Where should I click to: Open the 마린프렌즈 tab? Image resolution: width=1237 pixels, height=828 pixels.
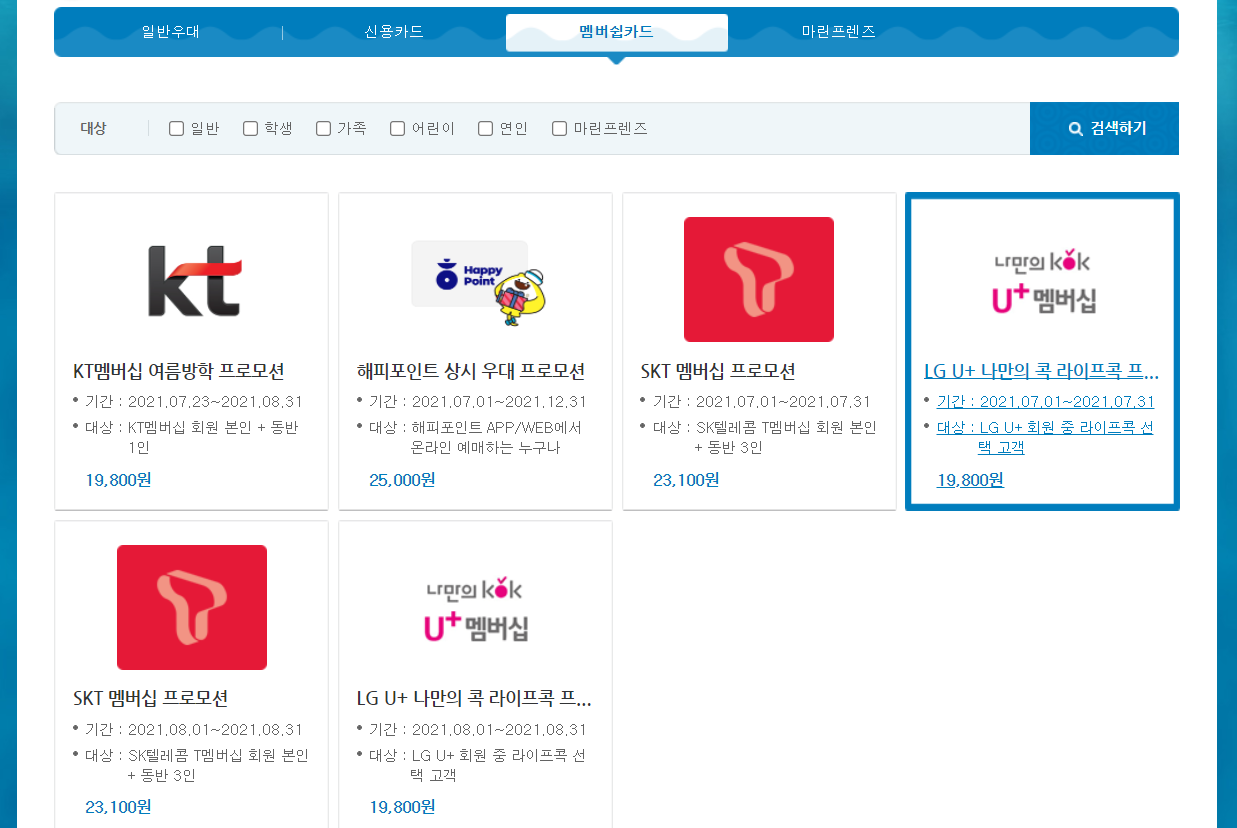coord(838,32)
